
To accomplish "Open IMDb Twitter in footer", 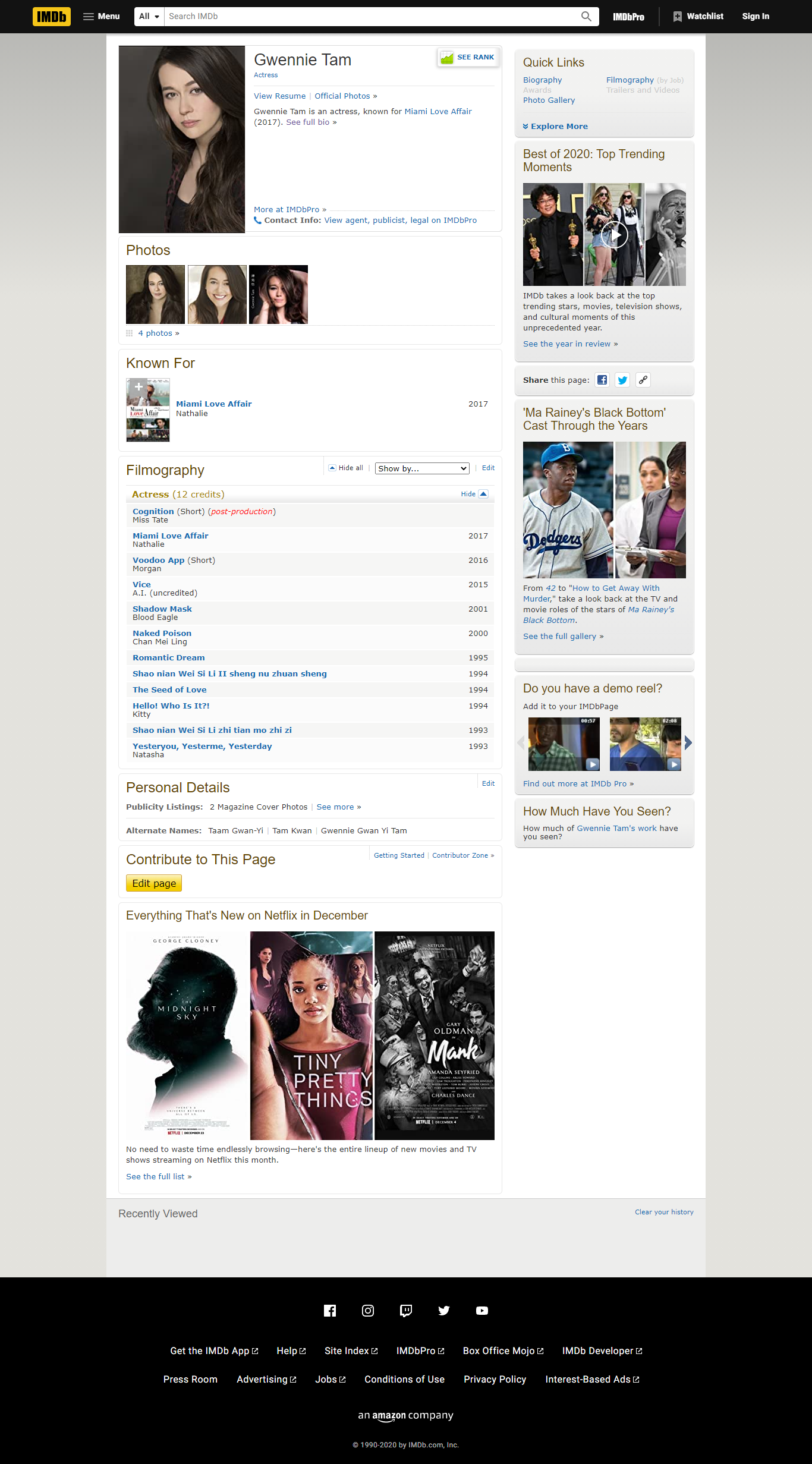I will click(444, 1311).
